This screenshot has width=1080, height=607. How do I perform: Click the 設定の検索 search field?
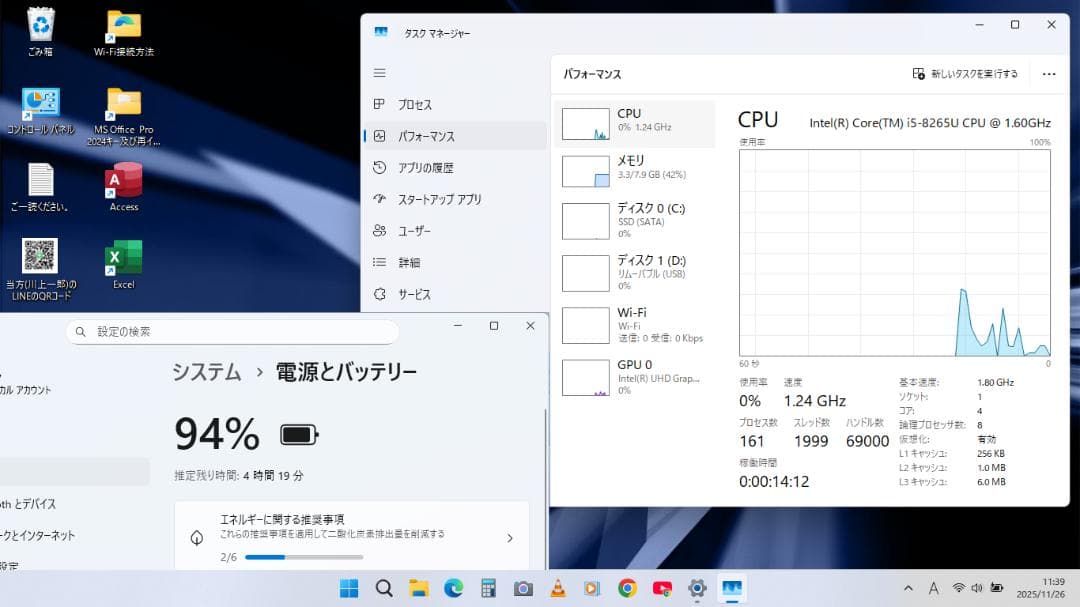232,330
